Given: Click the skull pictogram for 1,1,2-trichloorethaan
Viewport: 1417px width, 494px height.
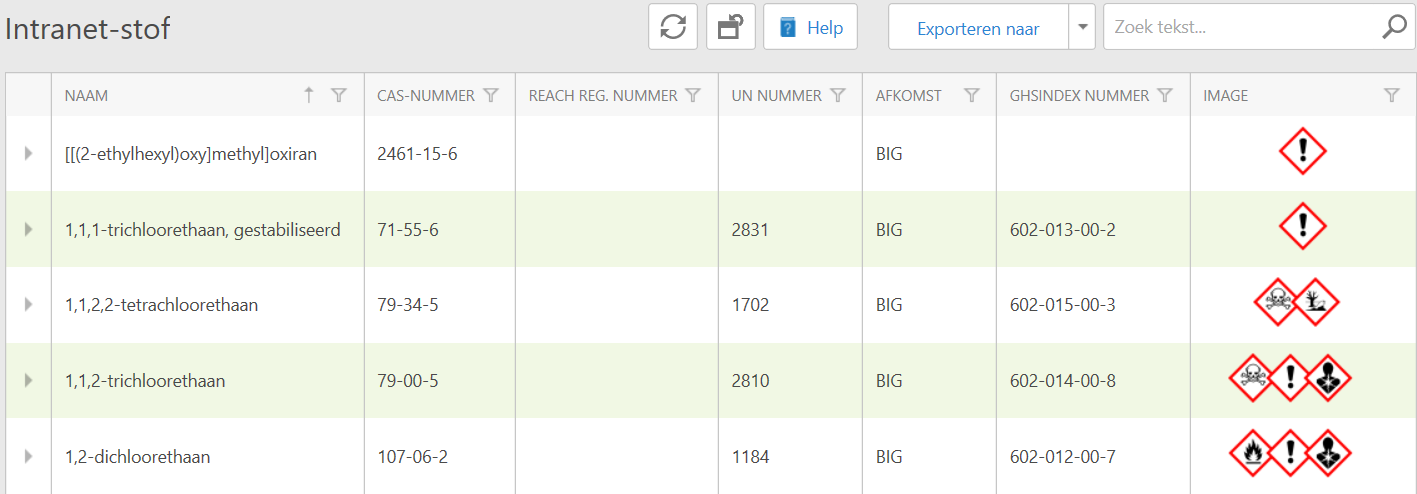Looking at the screenshot, I should tap(1252, 377).
